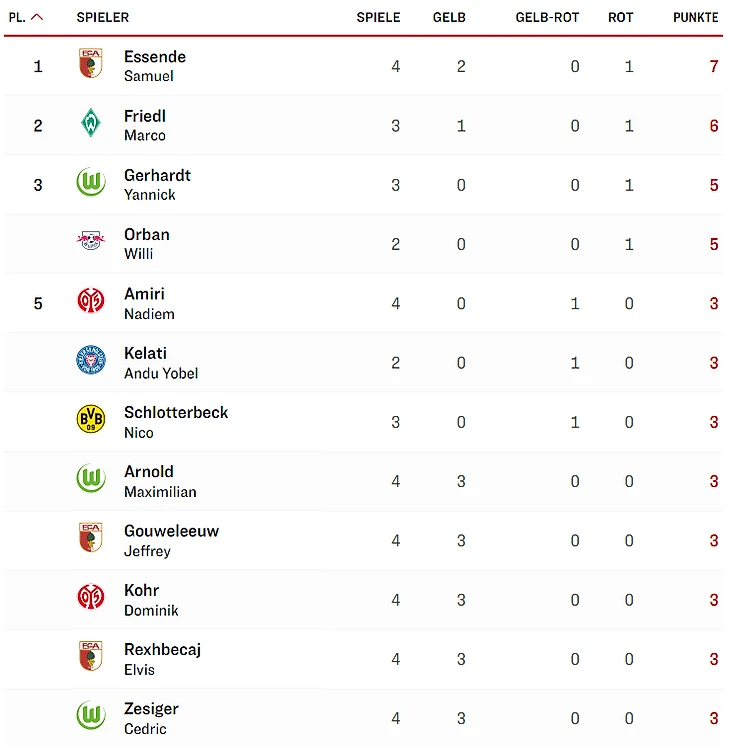Sort by PUNKTE column header
The width and height of the screenshot is (730, 746).
pos(695,18)
